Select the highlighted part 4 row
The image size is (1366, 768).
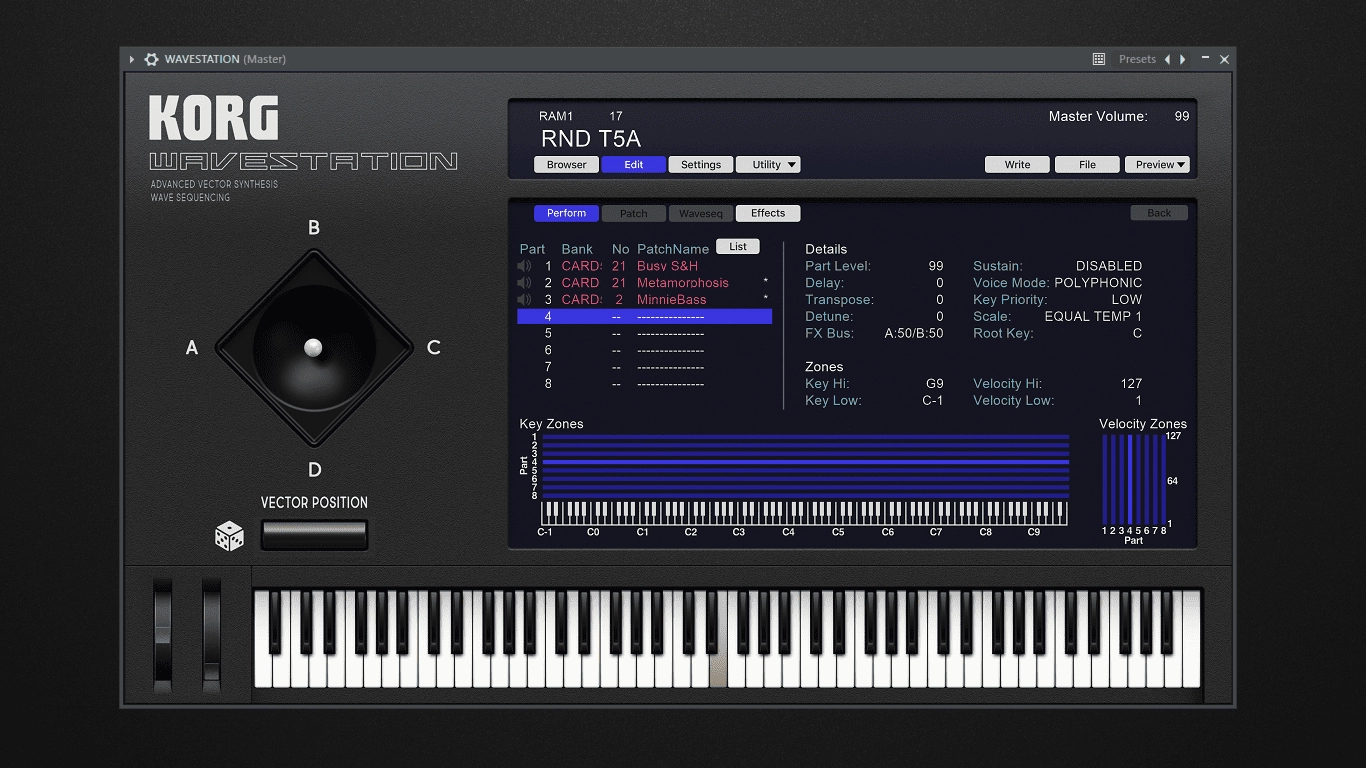[x=645, y=317]
